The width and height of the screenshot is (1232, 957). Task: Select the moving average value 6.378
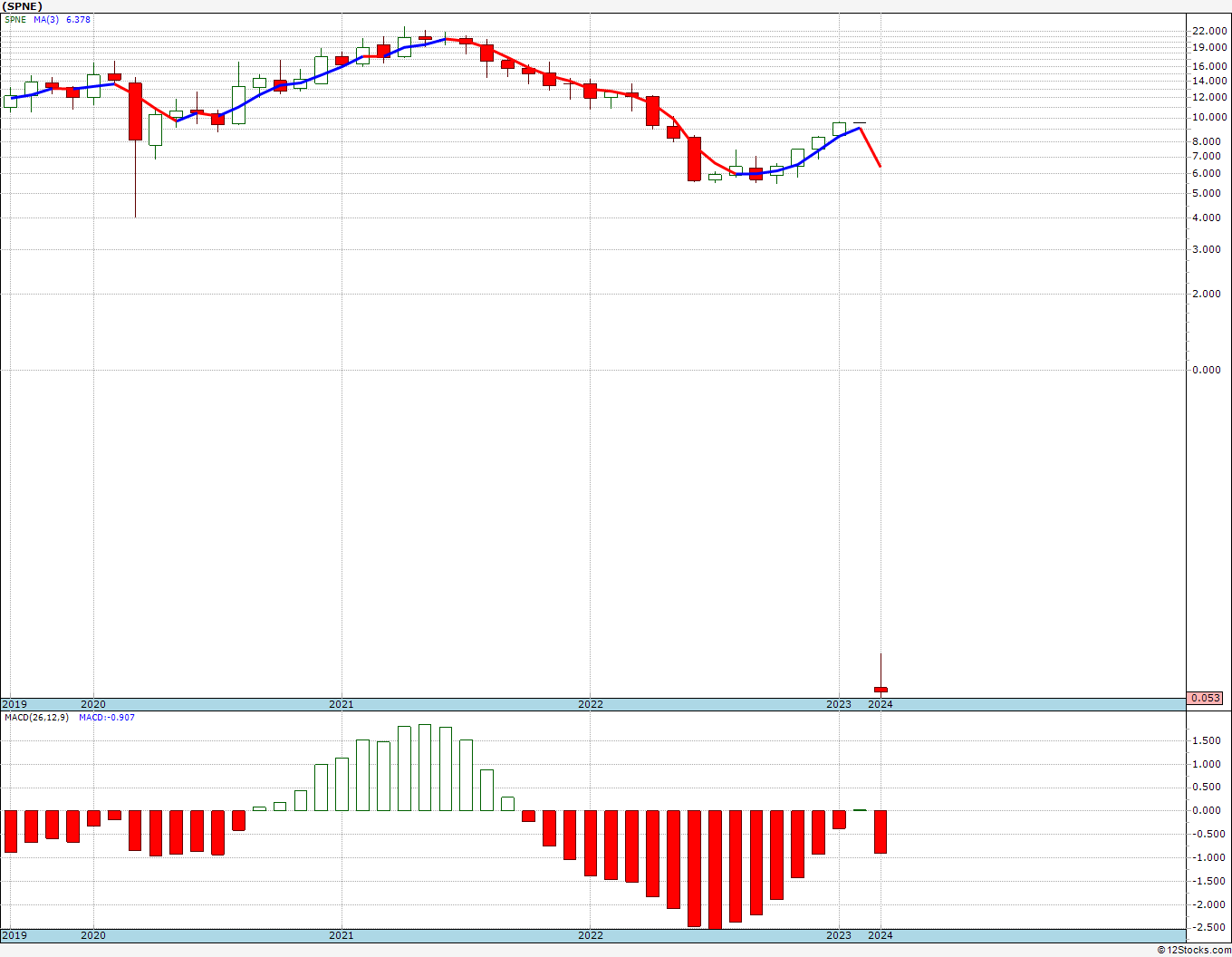tap(79, 19)
